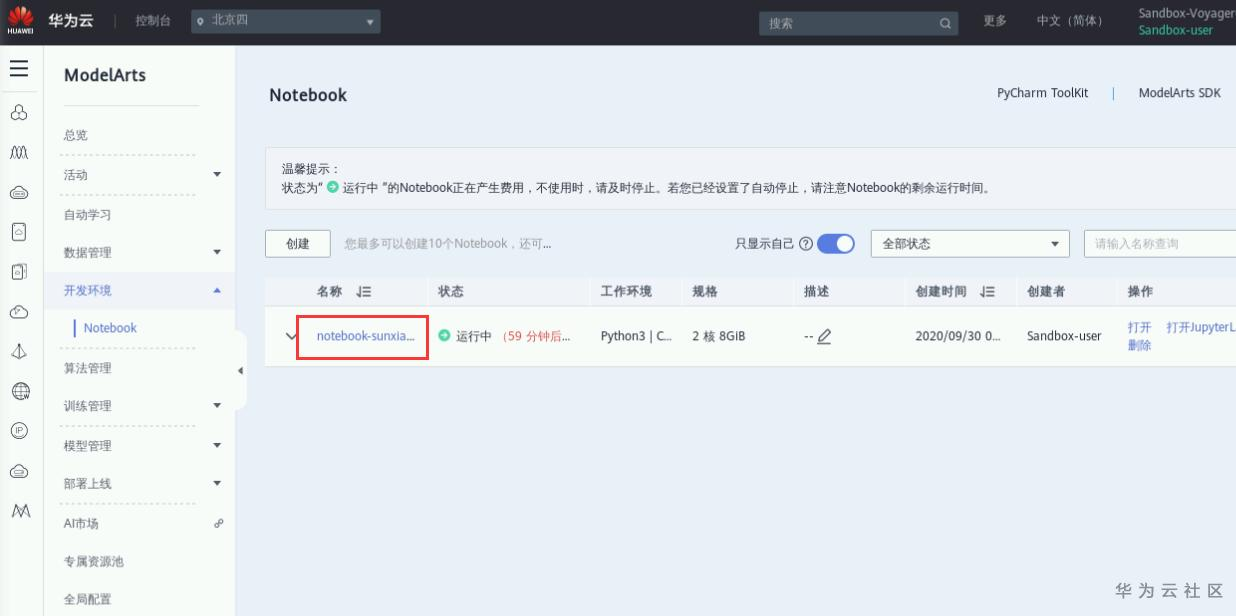Click the bottom M-shaped icon in left rail
1236x616 pixels.
pyautogui.click(x=19, y=511)
